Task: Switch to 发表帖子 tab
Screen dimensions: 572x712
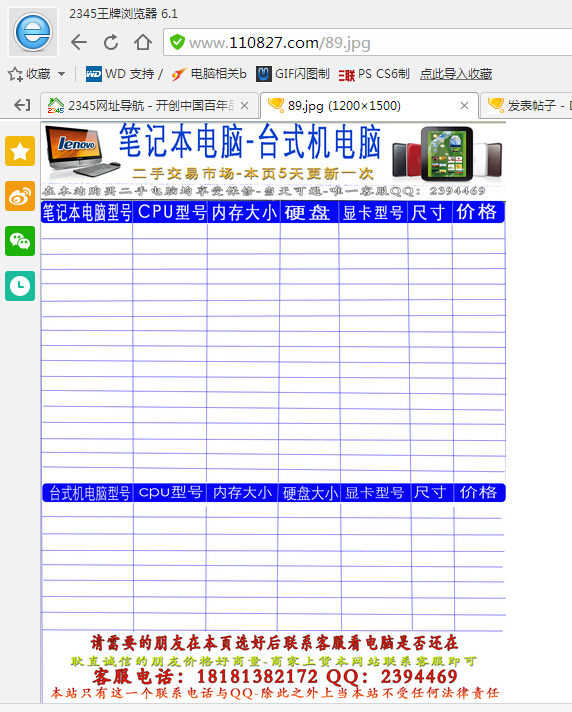Action: point(527,105)
